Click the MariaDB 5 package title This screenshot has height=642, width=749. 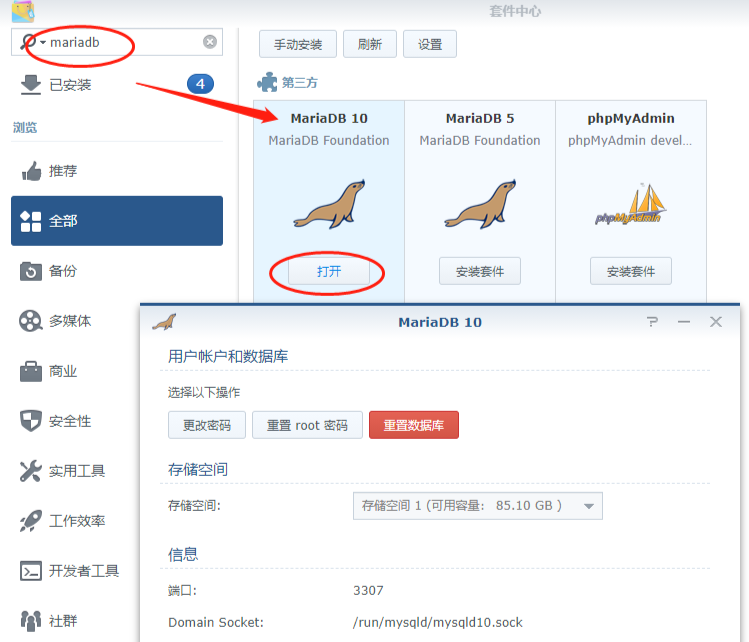(480, 118)
